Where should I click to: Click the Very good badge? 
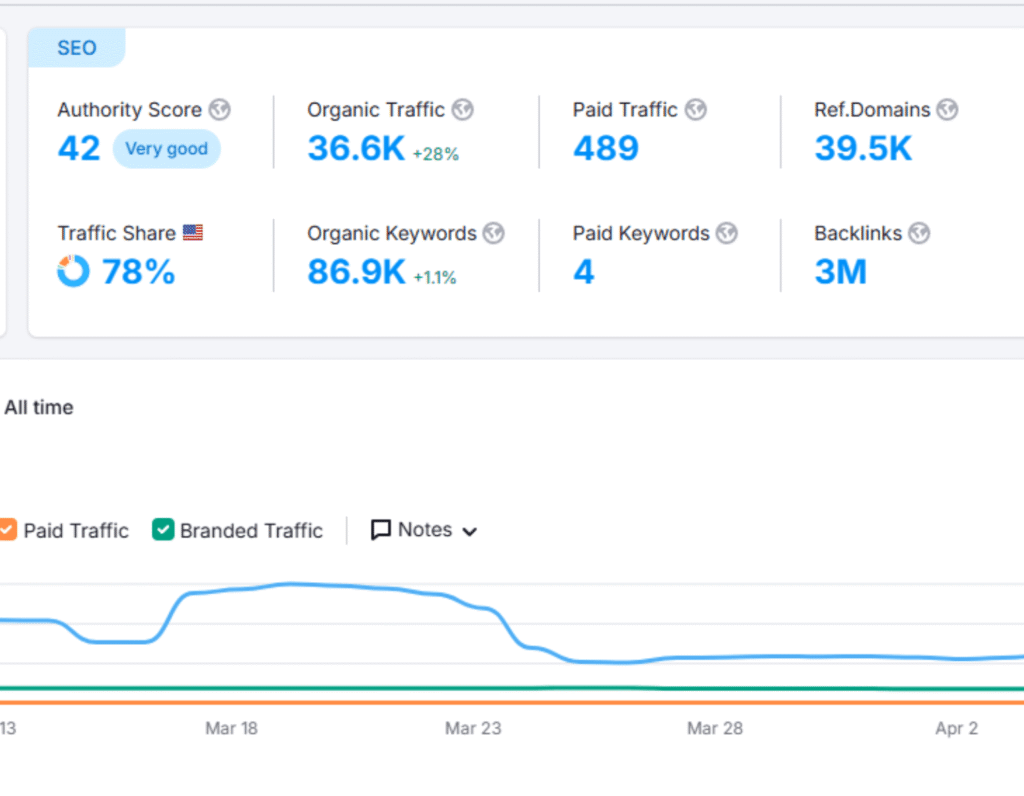coord(166,148)
